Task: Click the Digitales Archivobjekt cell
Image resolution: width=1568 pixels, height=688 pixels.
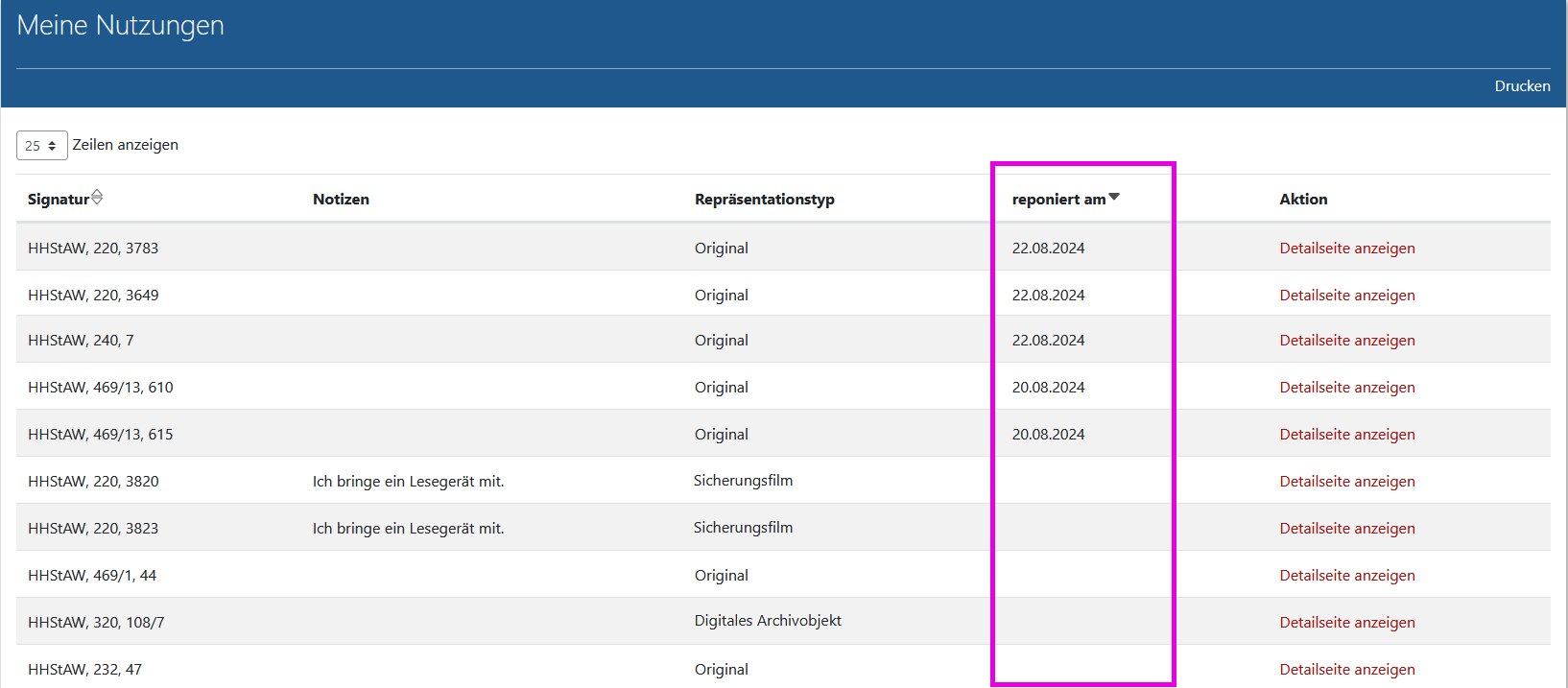Action: (x=768, y=621)
